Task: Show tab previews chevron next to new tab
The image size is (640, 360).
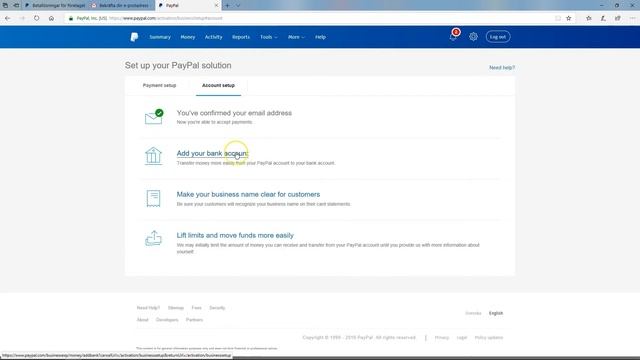Action: pos(238,5)
